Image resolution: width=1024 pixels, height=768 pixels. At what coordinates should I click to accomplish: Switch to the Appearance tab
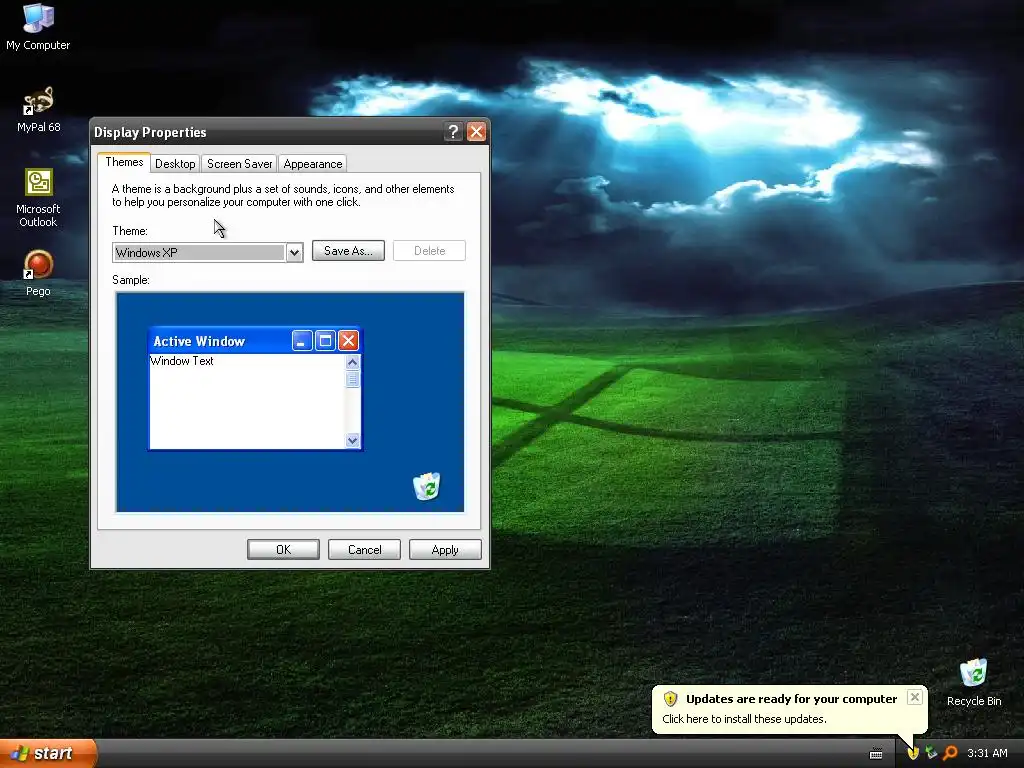click(x=312, y=164)
